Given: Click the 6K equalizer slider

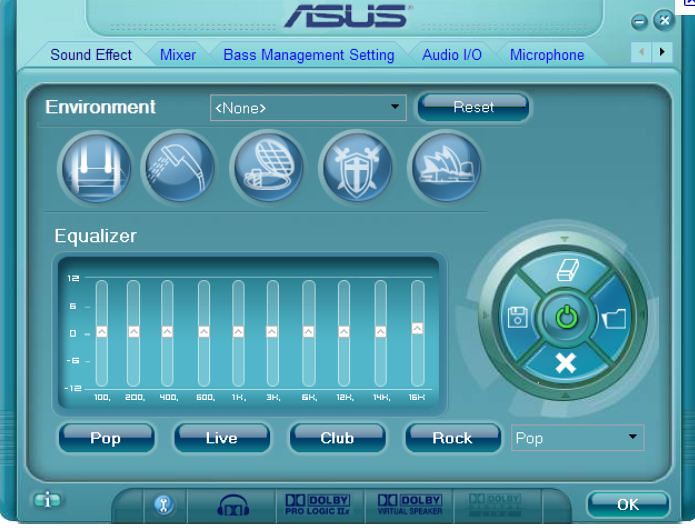Looking at the screenshot, I should 308,332.
